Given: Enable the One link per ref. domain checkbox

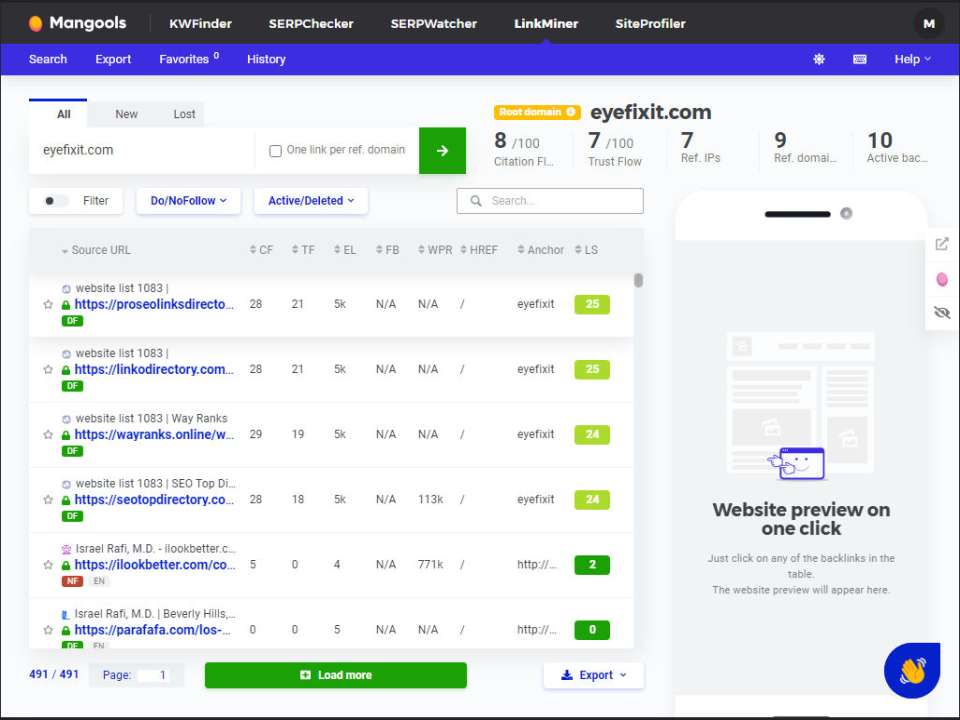Looking at the screenshot, I should [x=276, y=150].
